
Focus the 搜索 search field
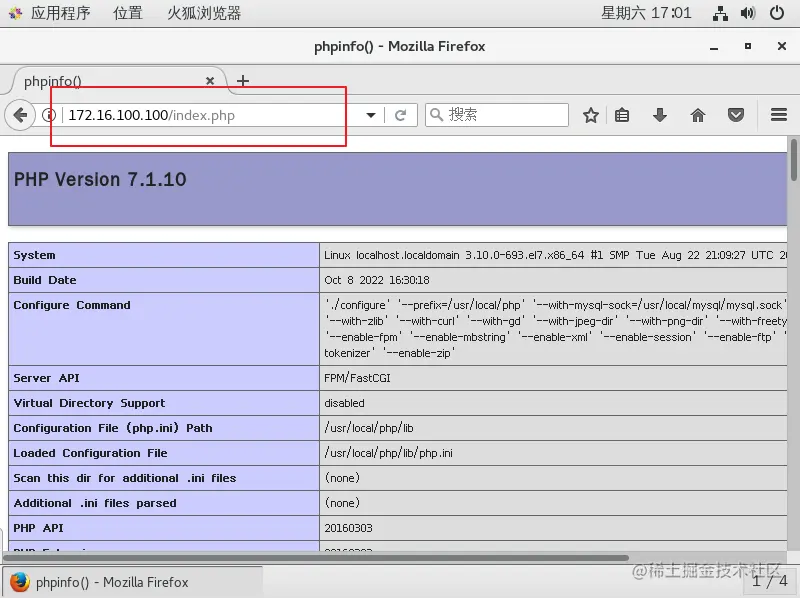coord(497,115)
